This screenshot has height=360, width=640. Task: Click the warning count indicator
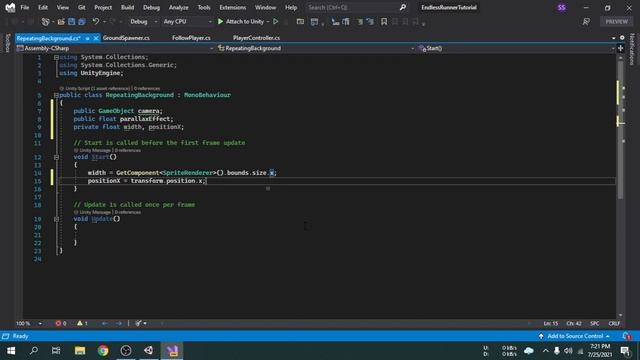click(82, 323)
